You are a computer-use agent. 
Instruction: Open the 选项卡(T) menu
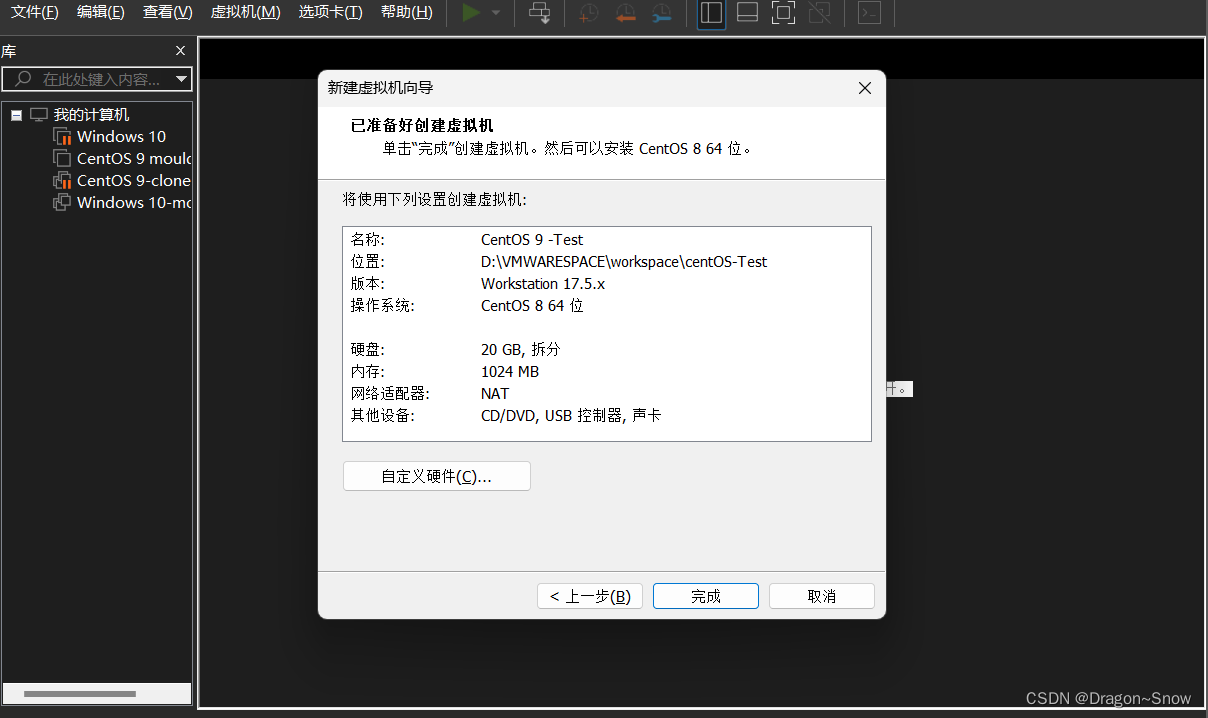330,12
